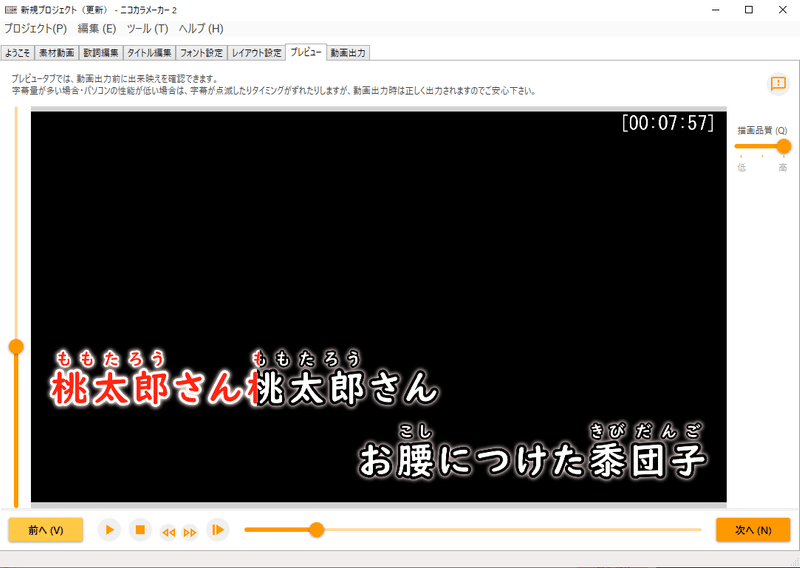Click the 描画品質 quality slider handle

(783, 146)
